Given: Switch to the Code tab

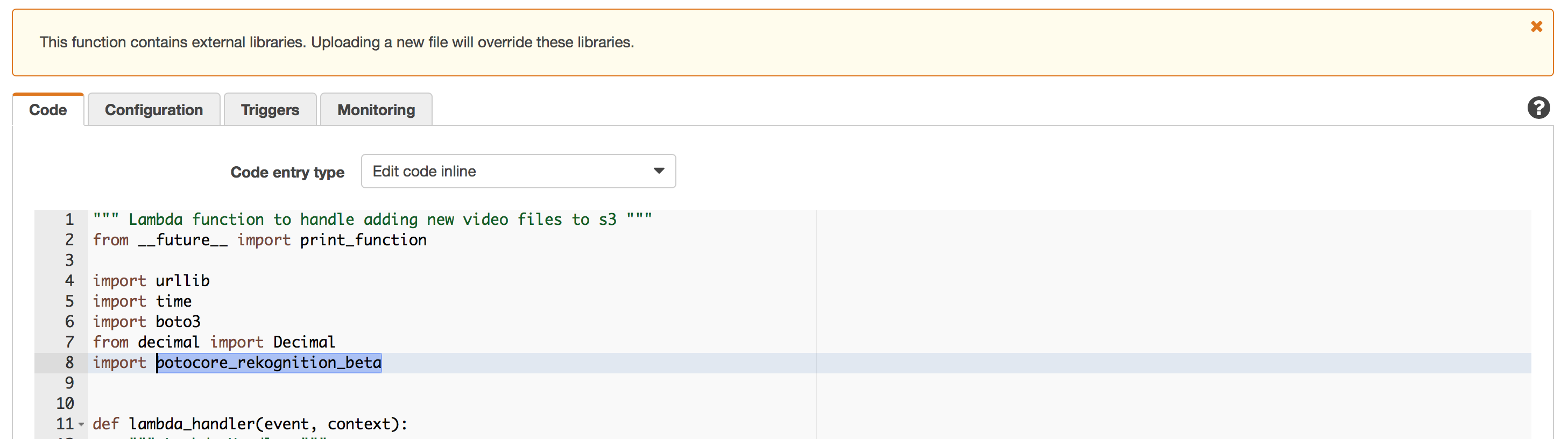Looking at the screenshot, I should coord(48,110).
